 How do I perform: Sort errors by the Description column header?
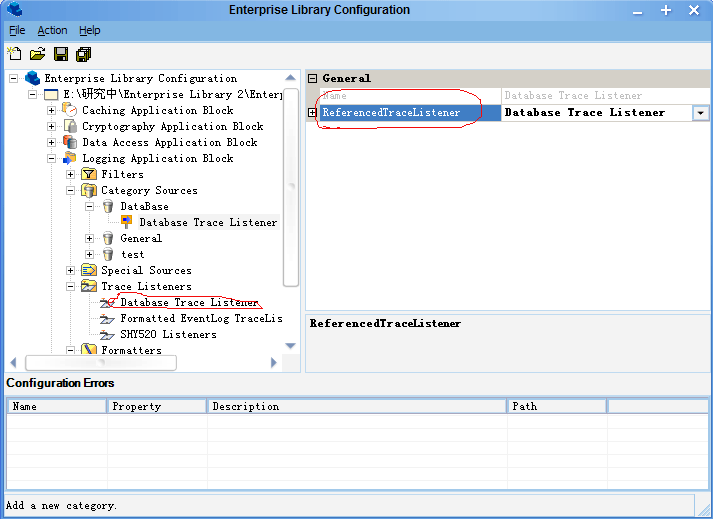tap(357, 406)
